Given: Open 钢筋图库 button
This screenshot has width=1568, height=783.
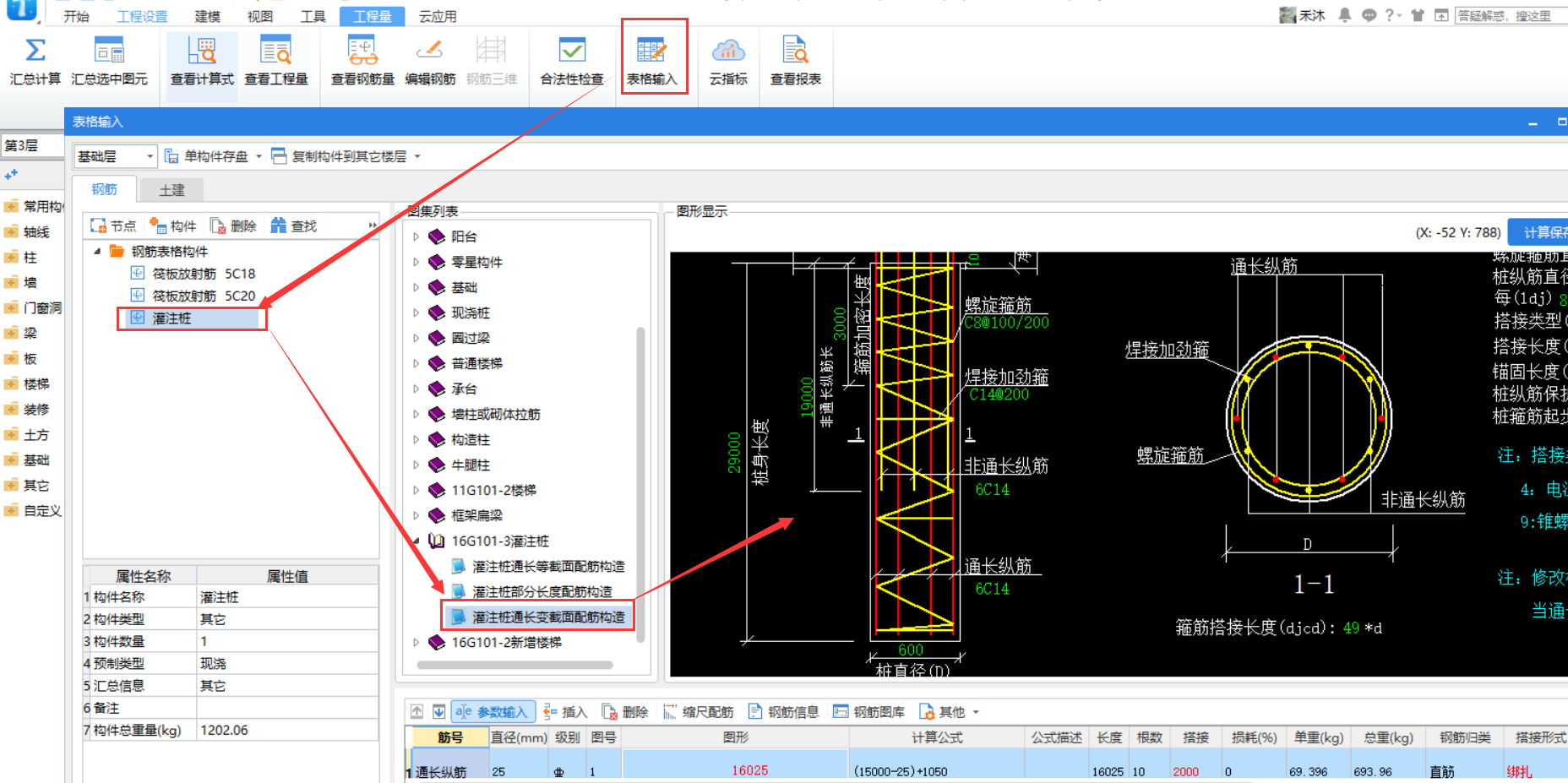Looking at the screenshot, I should click(x=868, y=712).
